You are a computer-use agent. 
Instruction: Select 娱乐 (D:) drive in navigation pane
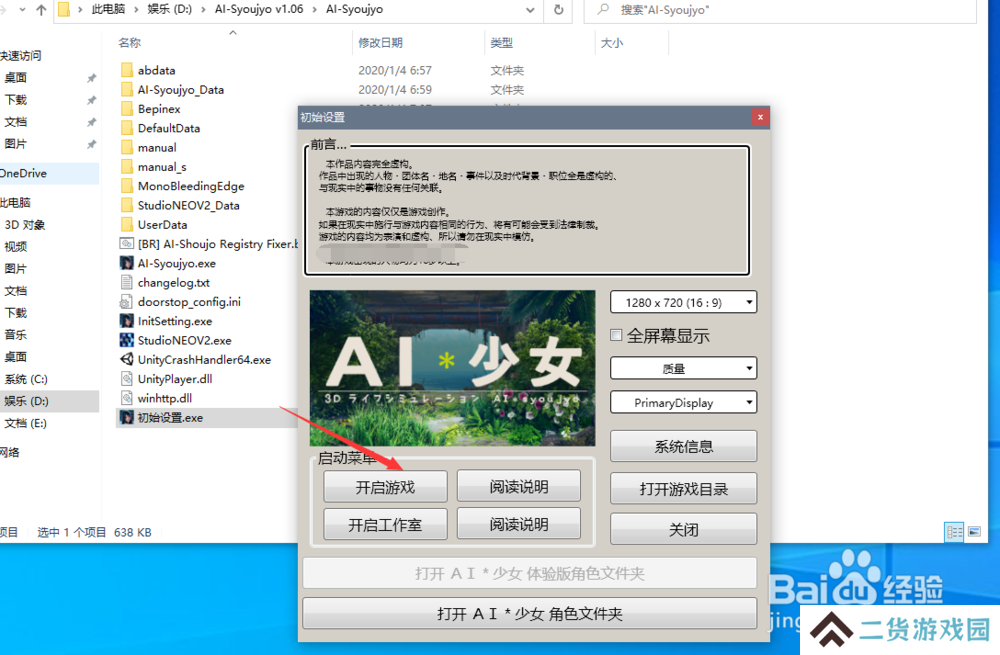pos(26,401)
